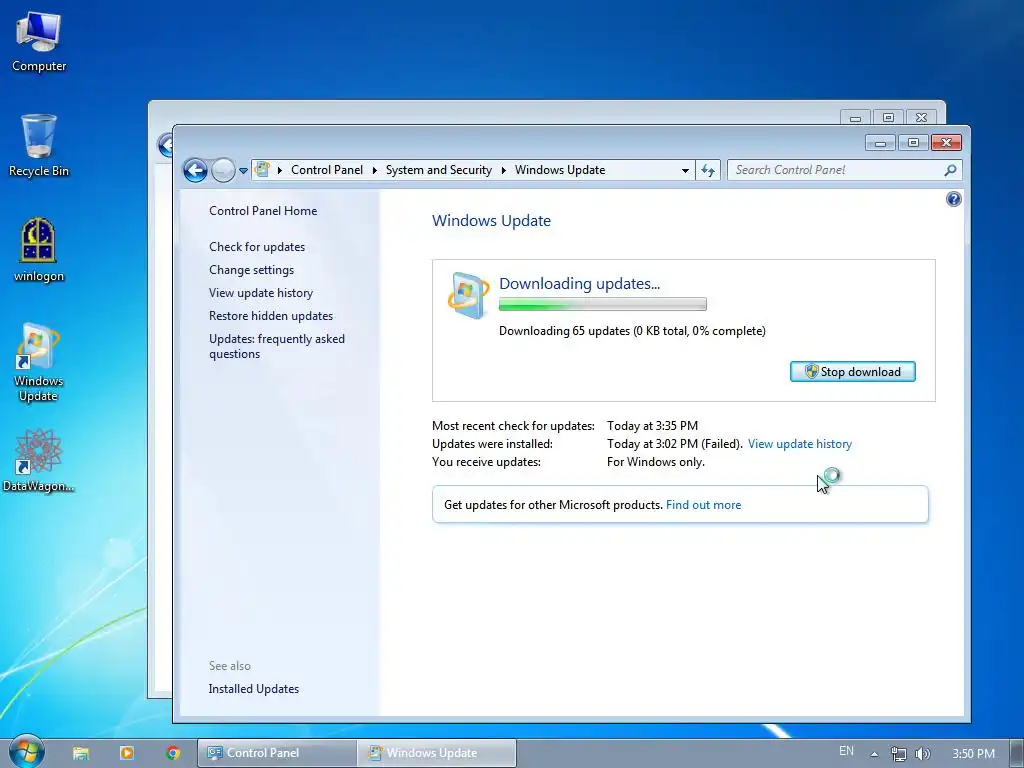
Task: Maximize the Windows Update window
Action: [x=913, y=142]
